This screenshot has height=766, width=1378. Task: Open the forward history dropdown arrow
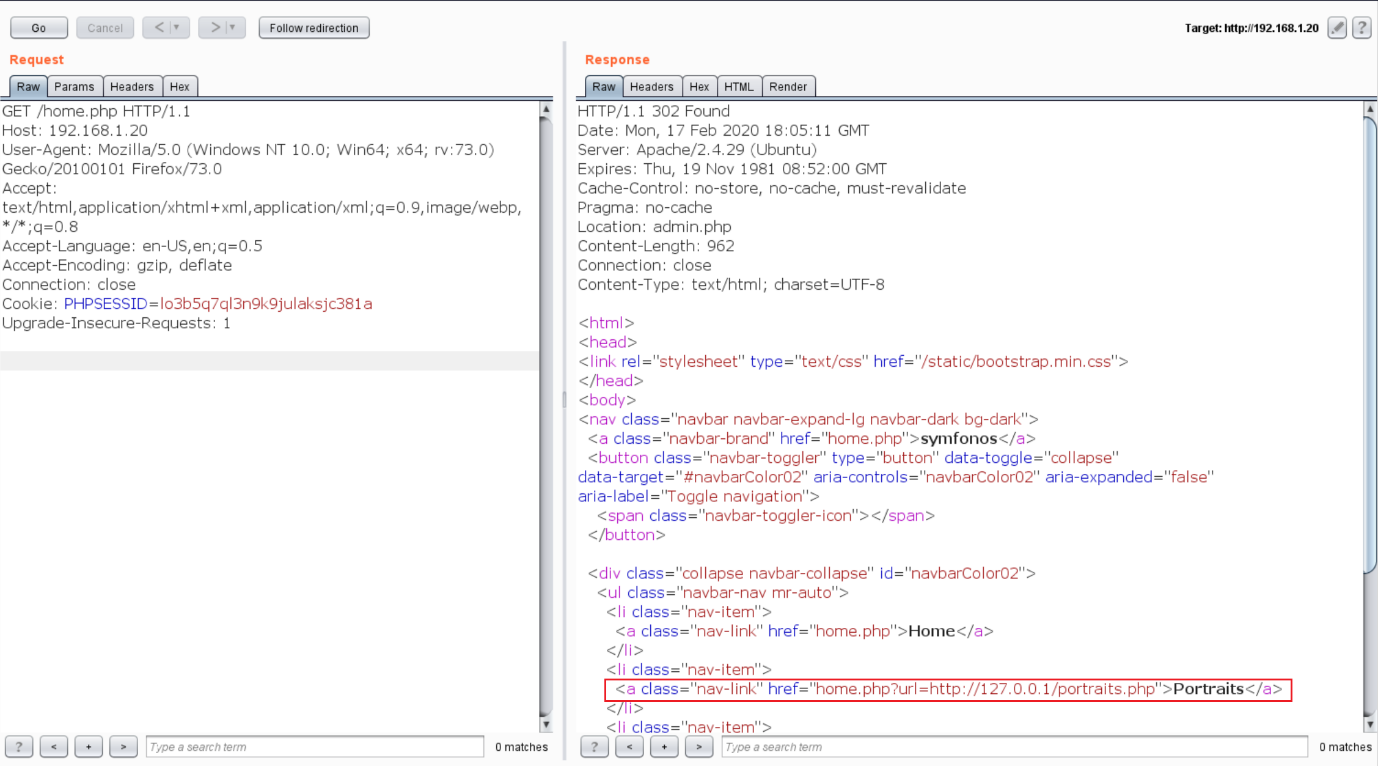tap(234, 28)
